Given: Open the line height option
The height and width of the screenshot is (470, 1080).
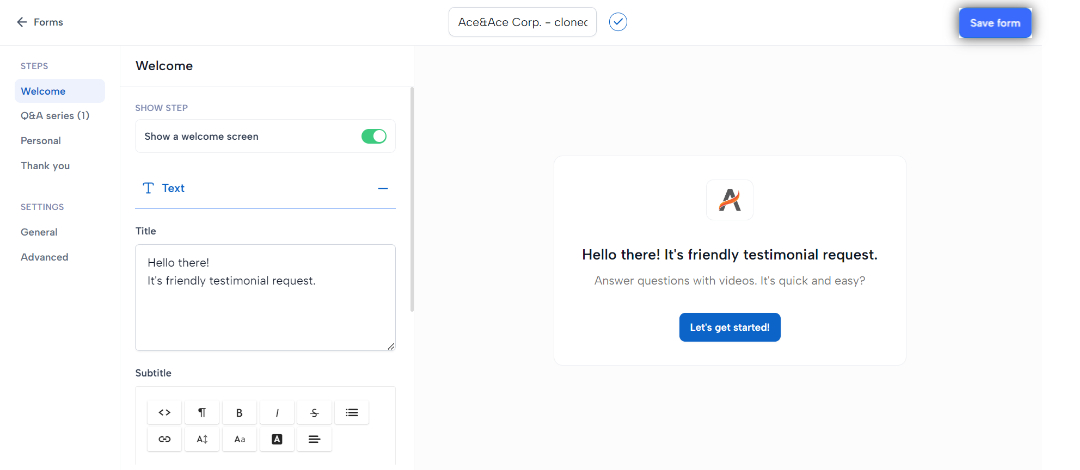Looking at the screenshot, I should (x=202, y=439).
